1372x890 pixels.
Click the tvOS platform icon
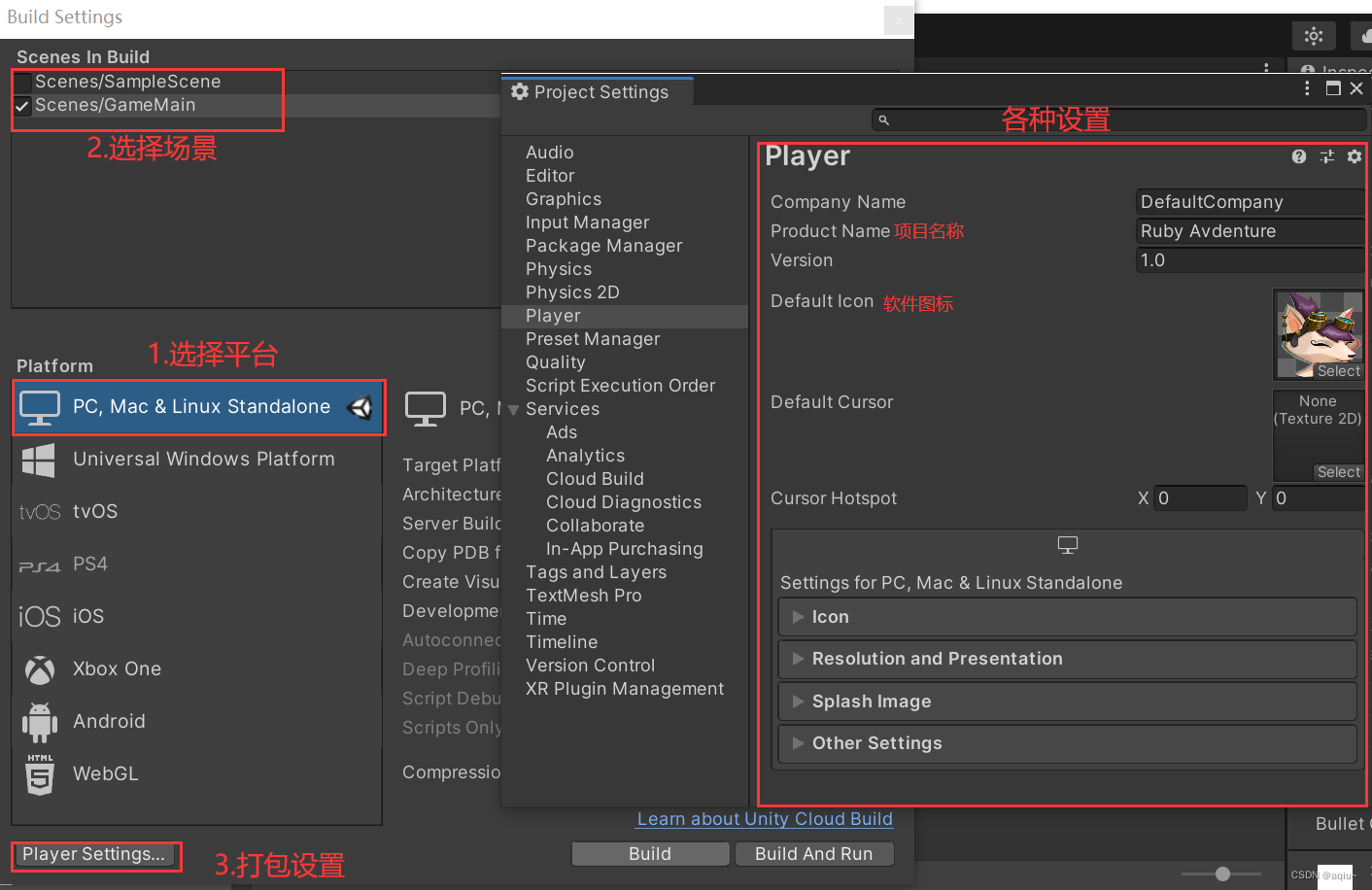point(40,512)
